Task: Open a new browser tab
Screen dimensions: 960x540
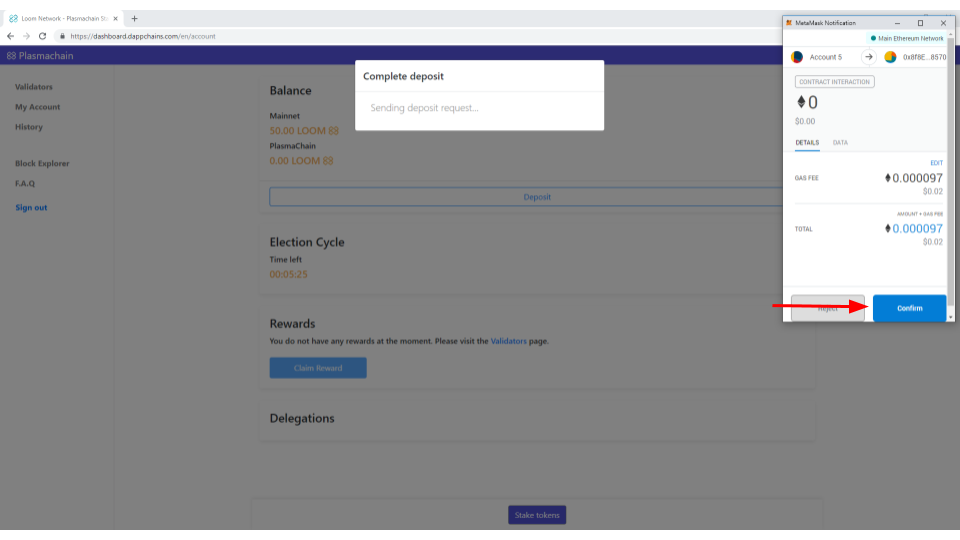Action: [135, 18]
